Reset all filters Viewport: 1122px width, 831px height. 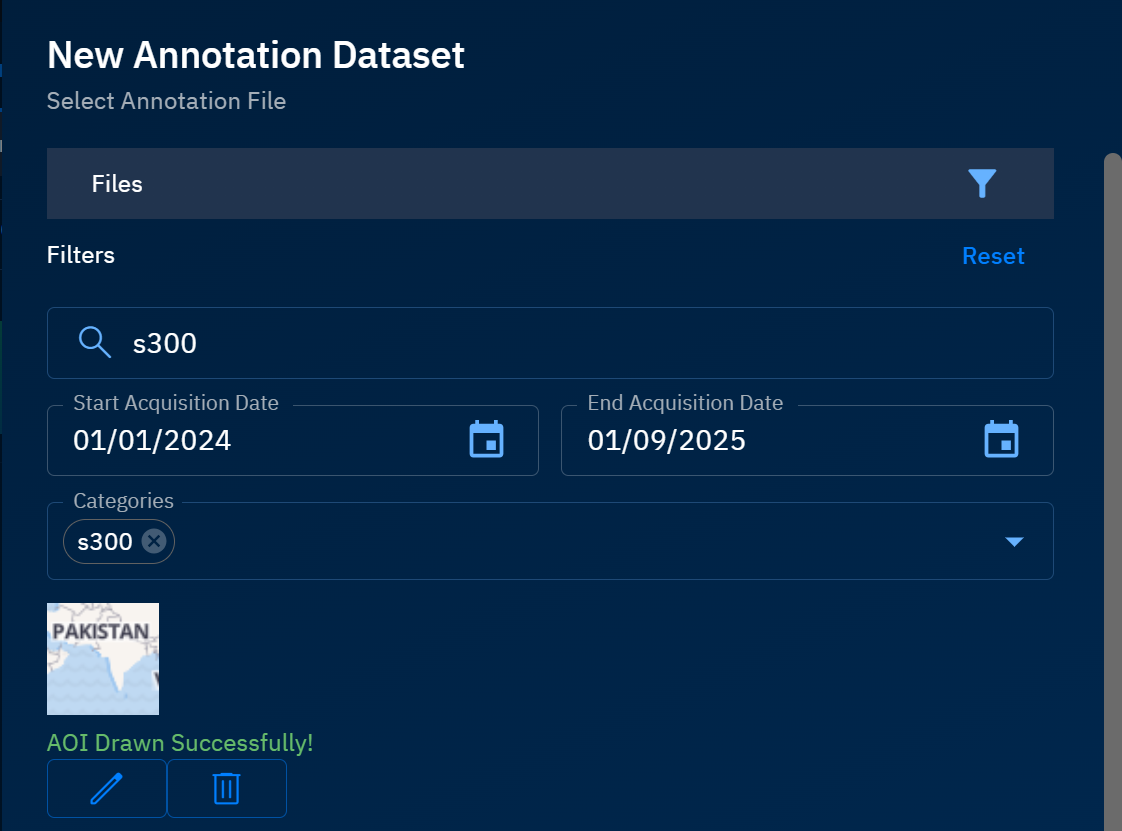[x=992, y=256]
